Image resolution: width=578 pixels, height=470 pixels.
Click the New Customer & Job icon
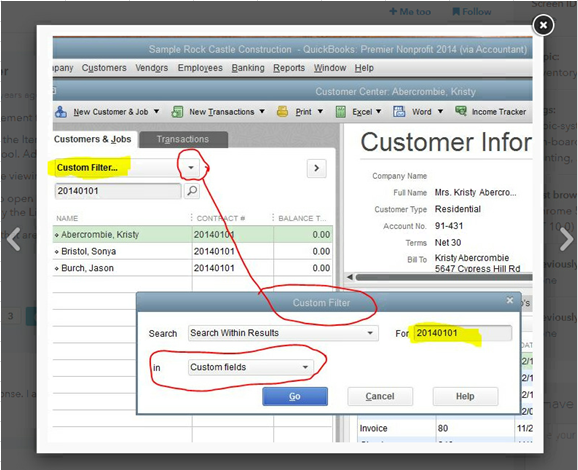61,112
